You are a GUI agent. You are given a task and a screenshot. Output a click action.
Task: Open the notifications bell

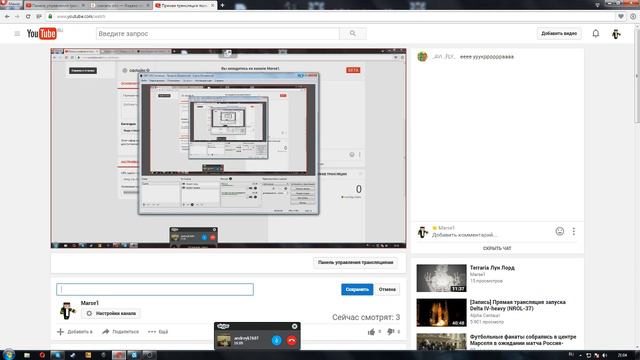596,33
